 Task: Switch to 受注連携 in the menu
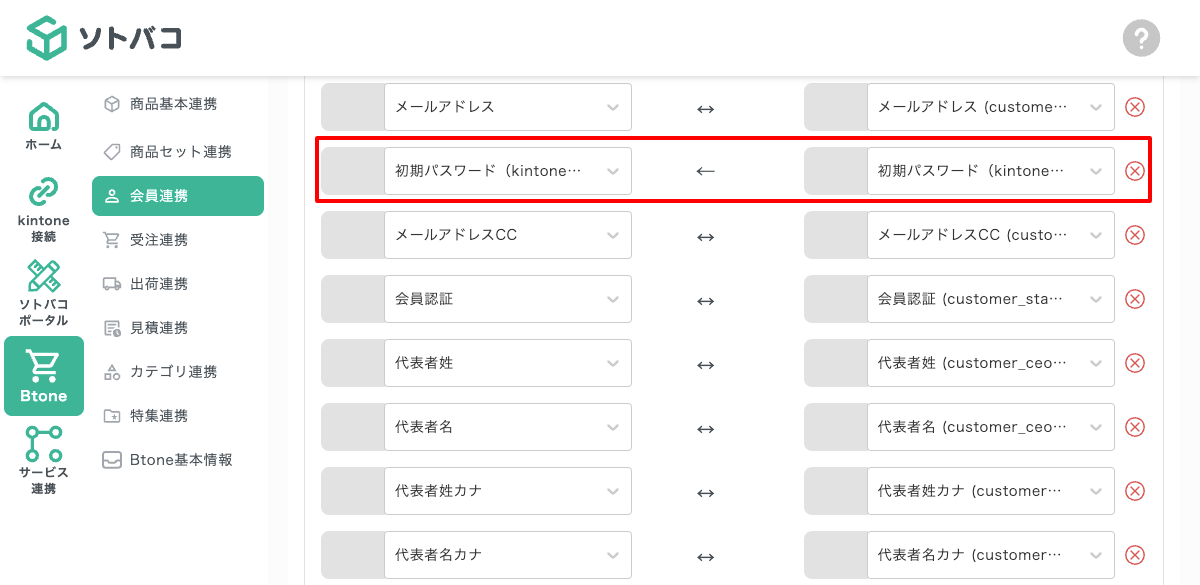tap(177, 239)
